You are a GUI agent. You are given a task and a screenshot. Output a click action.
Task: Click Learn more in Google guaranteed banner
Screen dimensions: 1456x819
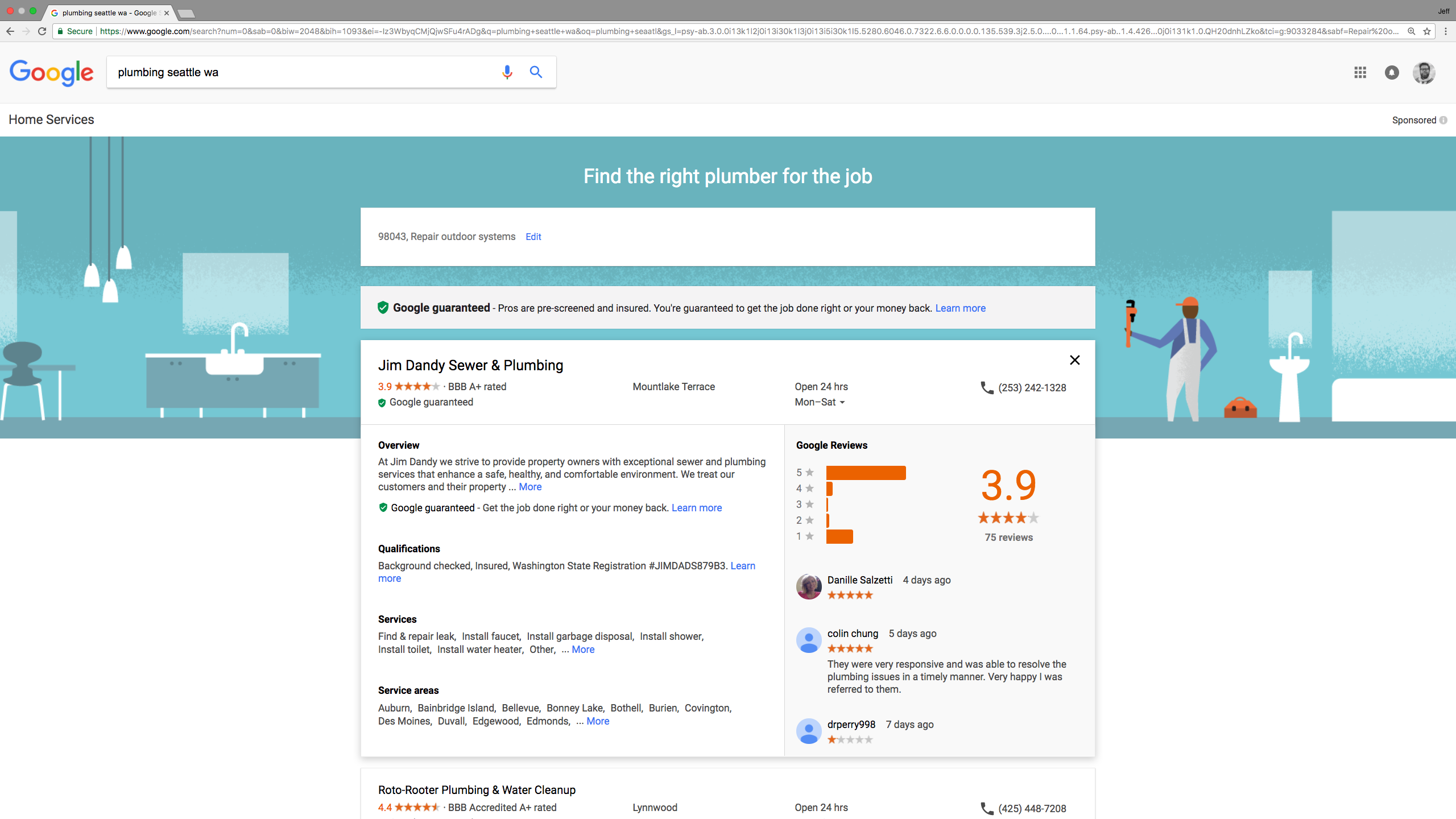click(x=960, y=308)
